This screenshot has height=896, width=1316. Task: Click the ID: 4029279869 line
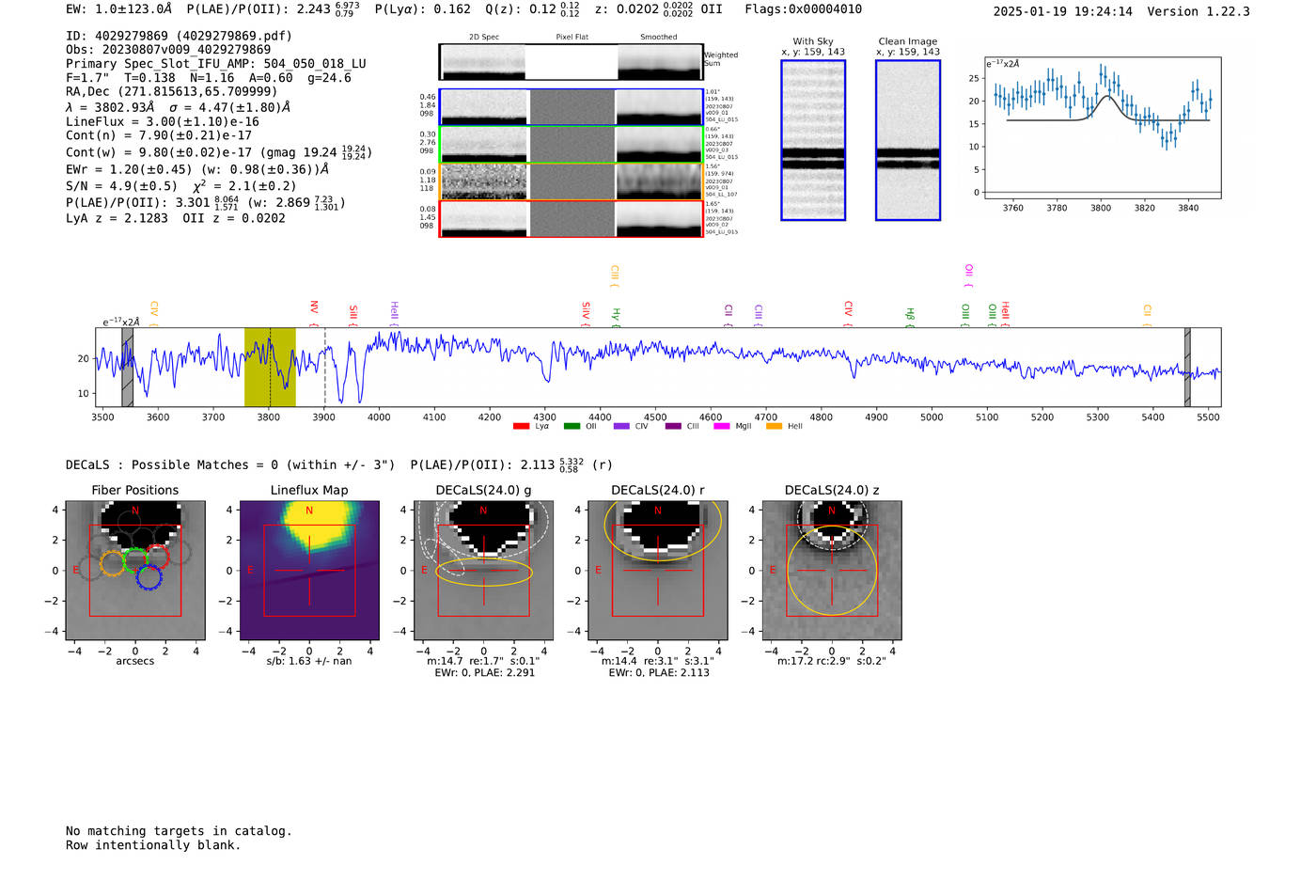pos(179,36)
